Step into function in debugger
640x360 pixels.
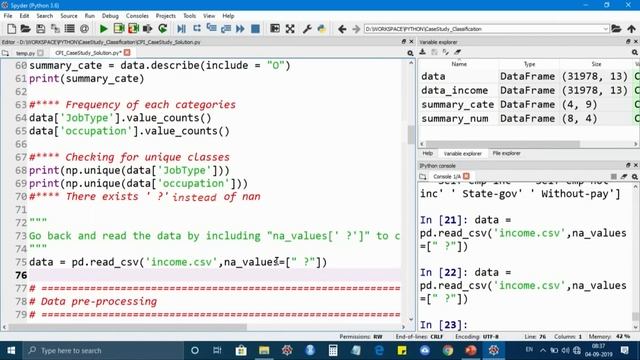click(x=211, y=29)
